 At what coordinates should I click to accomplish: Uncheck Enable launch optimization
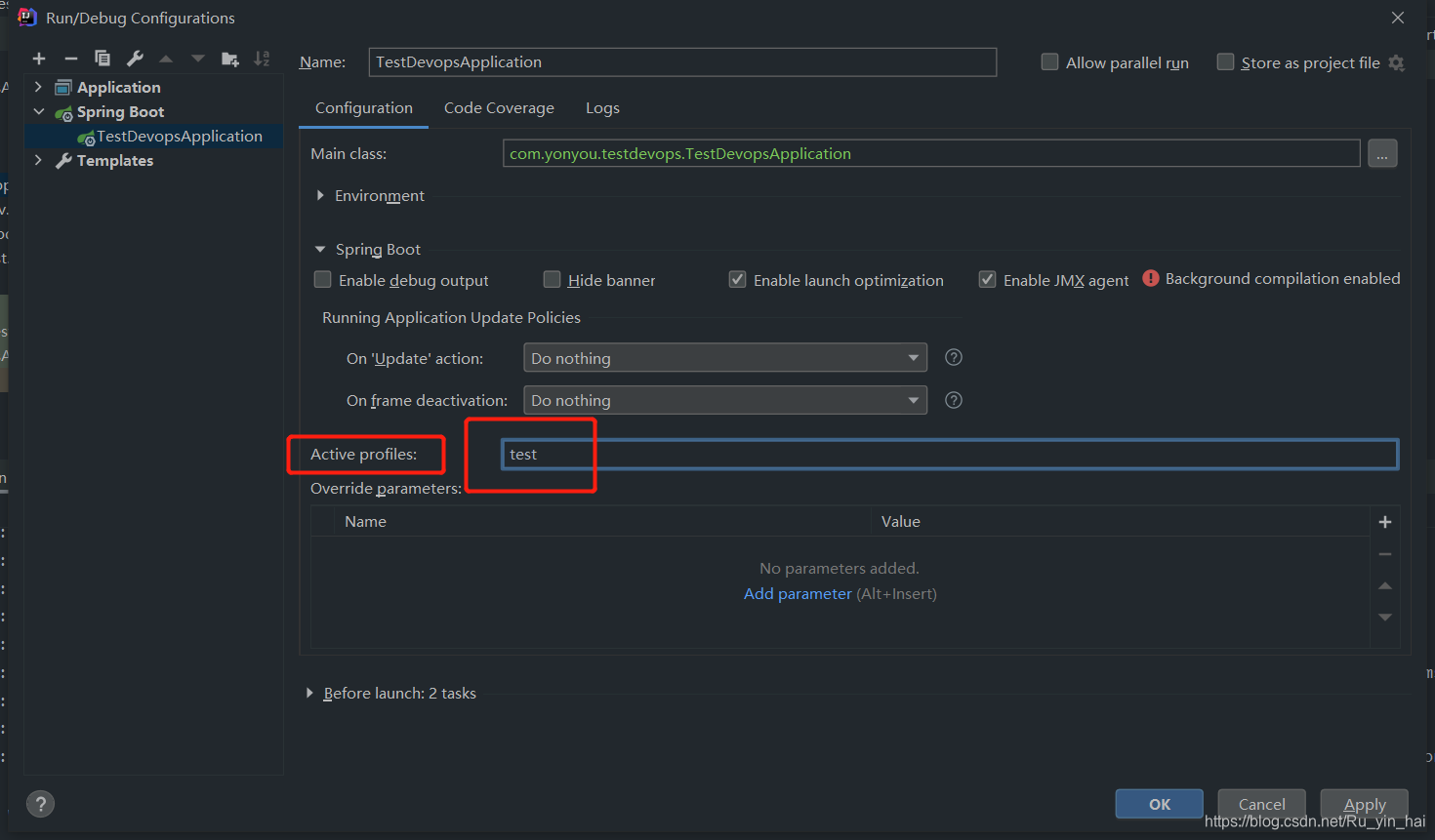tap(737, 280)
